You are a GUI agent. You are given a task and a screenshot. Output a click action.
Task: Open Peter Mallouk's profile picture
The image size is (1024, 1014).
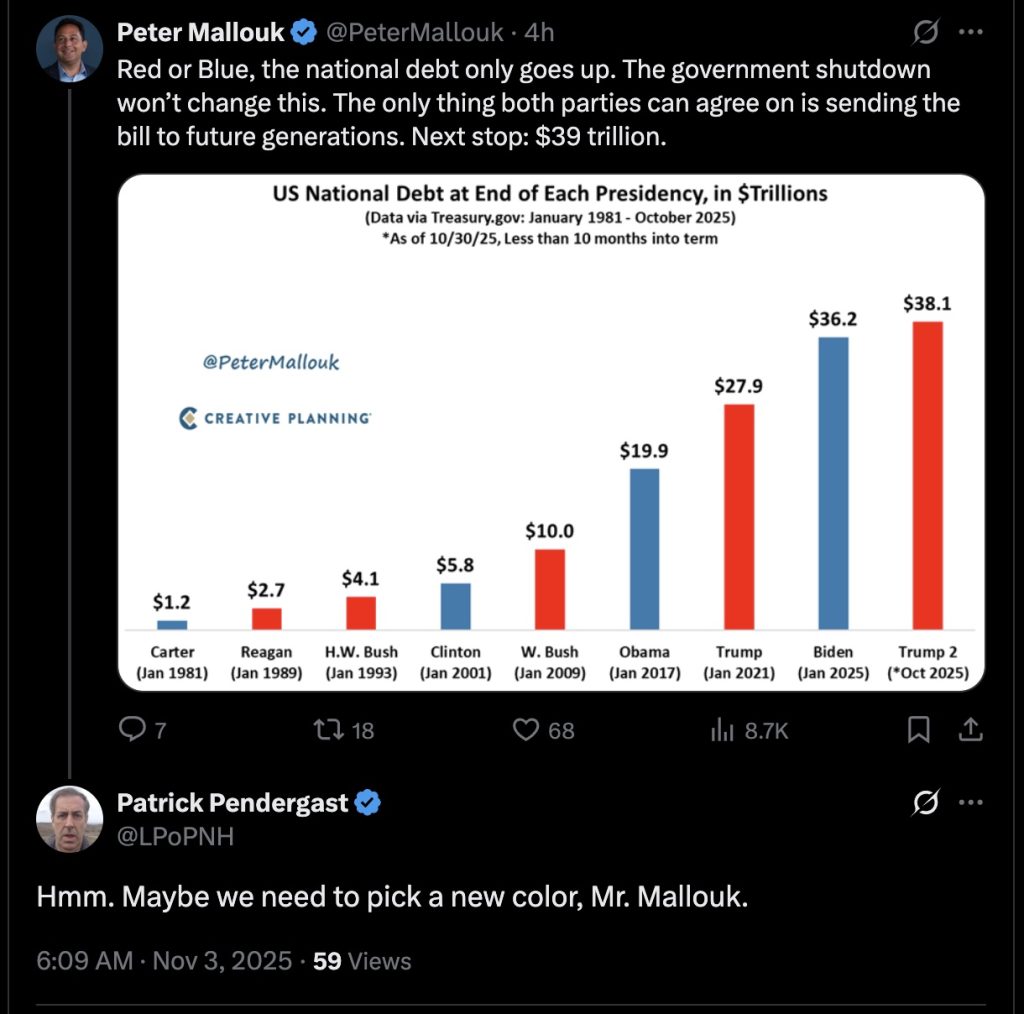(x=70, y=48)
